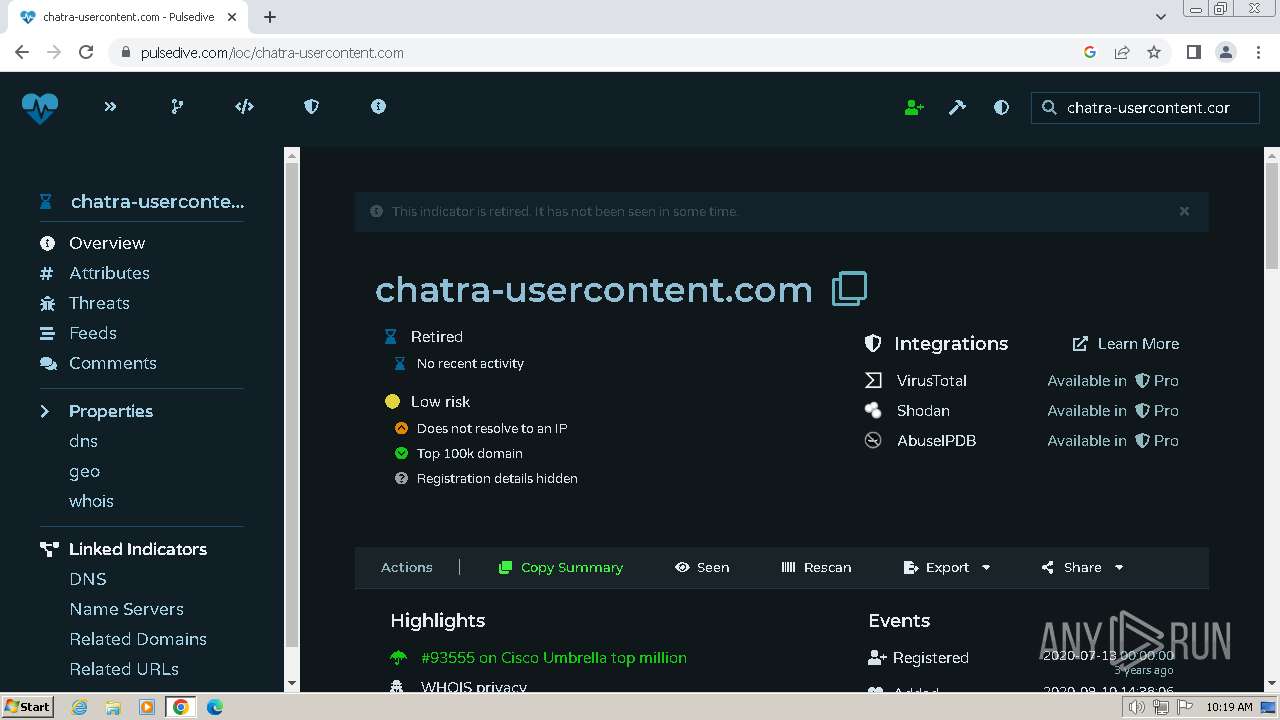The image size is (1280, 720).
Task: Open the gavel tools icon
Action: (x=957, y=107)
